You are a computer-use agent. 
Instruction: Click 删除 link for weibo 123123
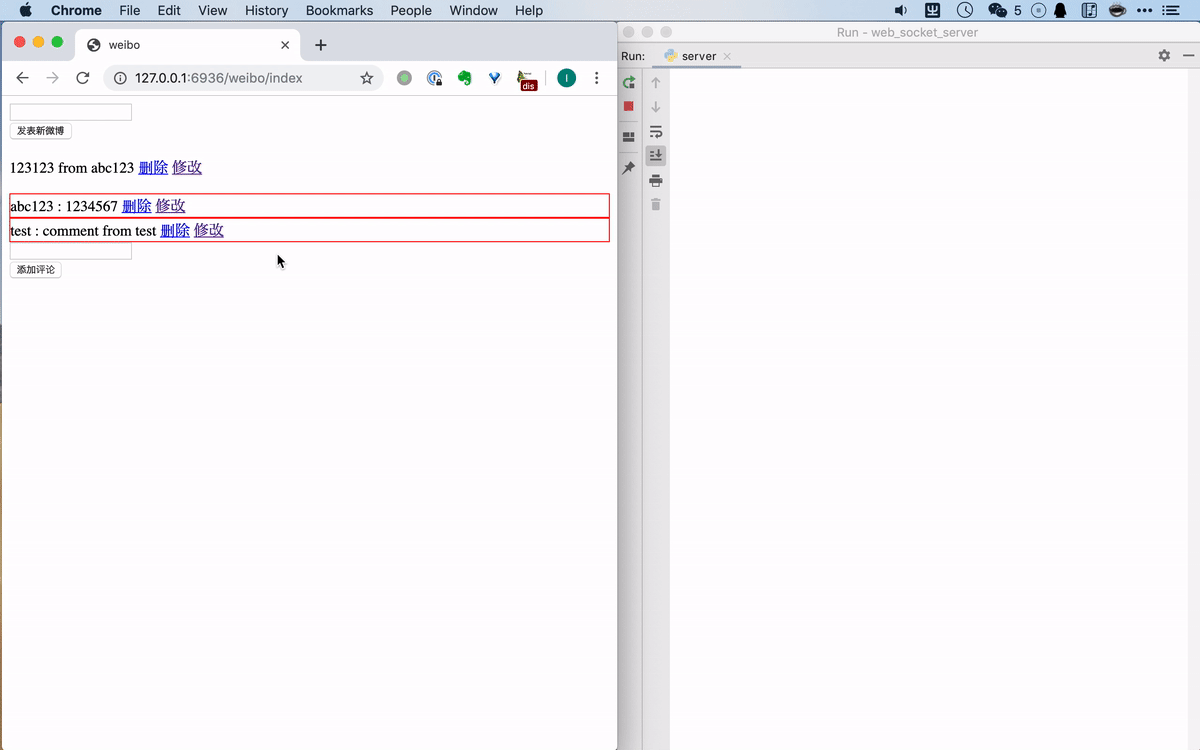153,168
